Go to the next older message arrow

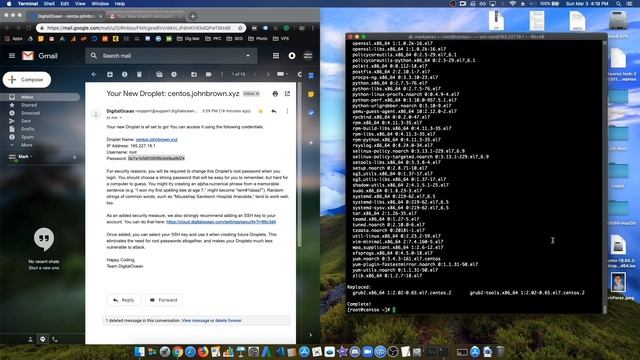[x=268, y=74]
